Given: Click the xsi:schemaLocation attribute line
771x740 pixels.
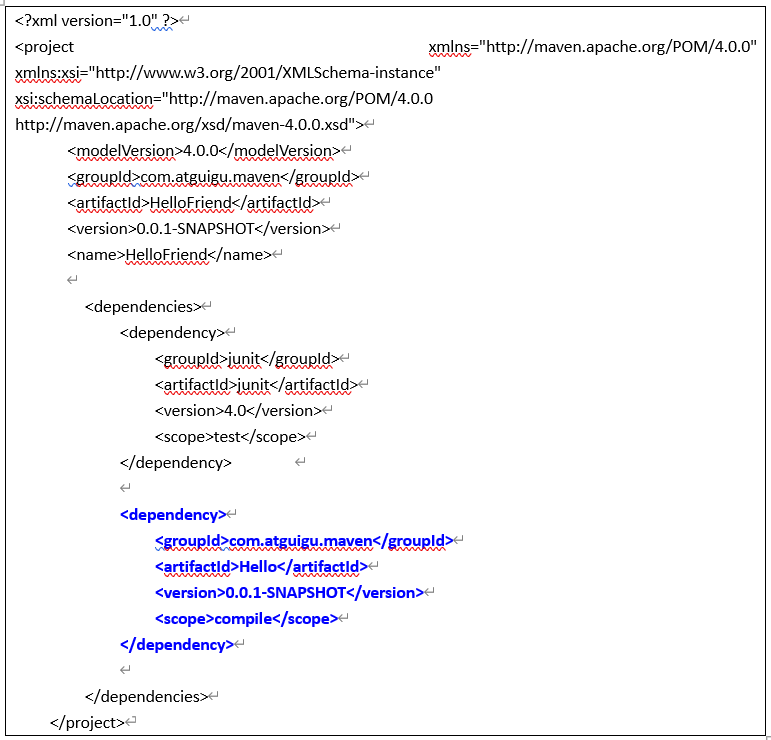Looking at the screenshot, I should pyautogui.click(x=224, y=99).
